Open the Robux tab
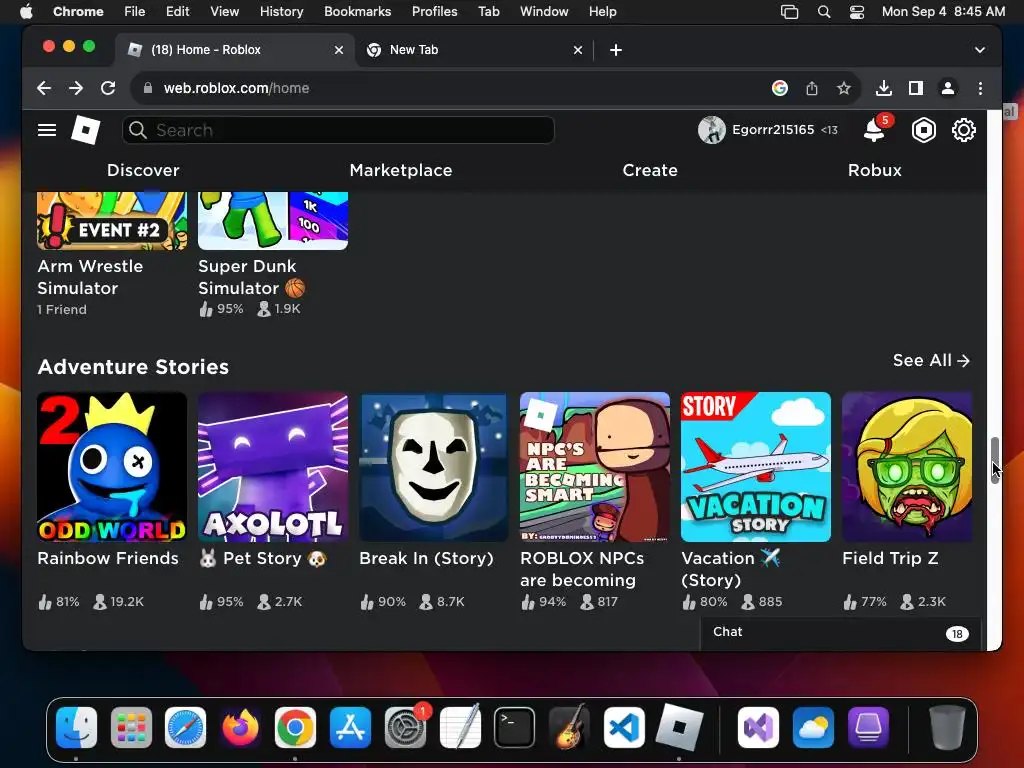Viewport: 1024px width, 768px height. tap(874, 170)
